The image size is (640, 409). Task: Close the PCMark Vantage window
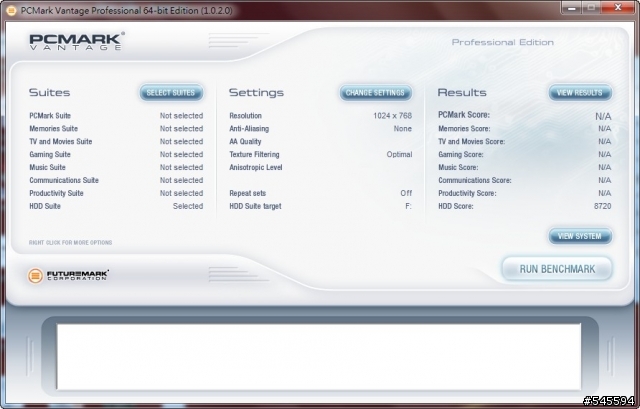tap(618, 8)
